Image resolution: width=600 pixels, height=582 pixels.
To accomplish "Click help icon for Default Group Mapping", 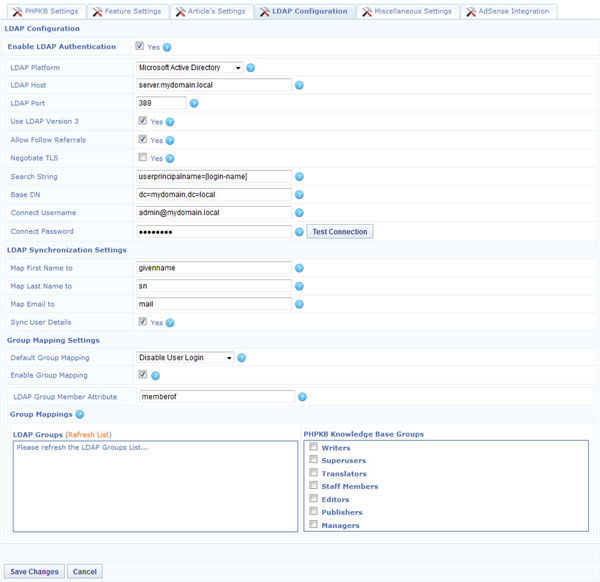I will 241,358.
